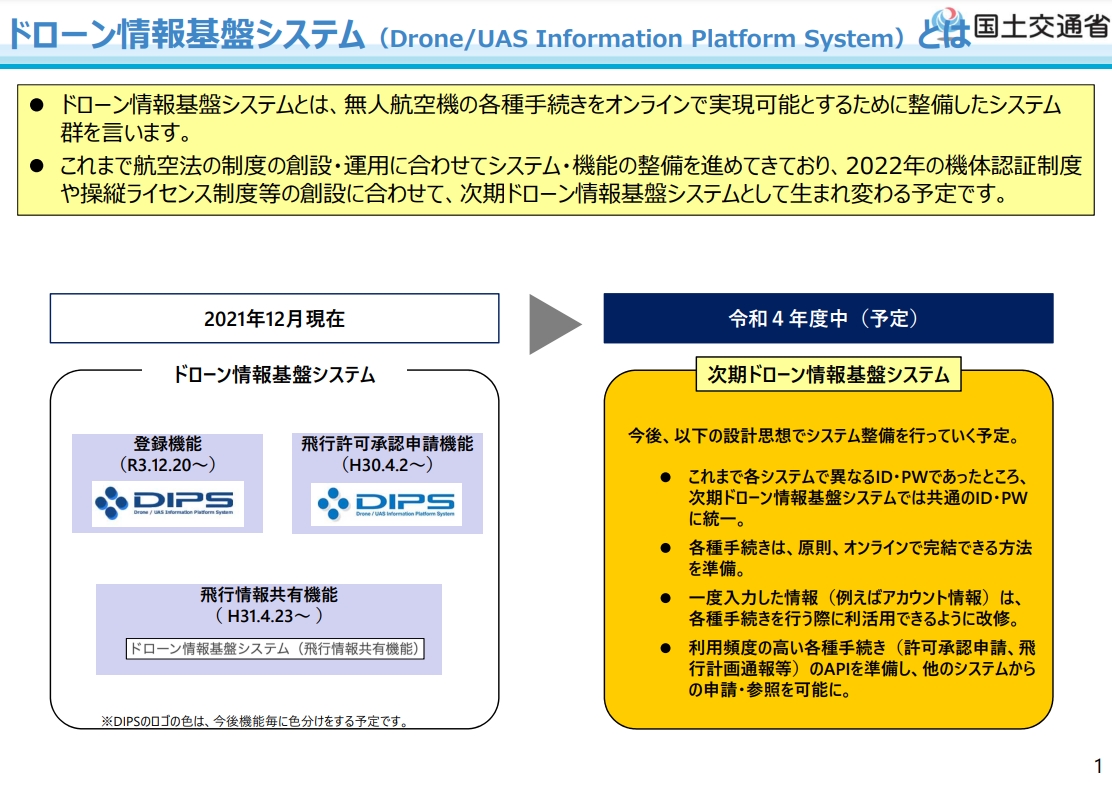Click the DIPS logo under 飛行許可承認申請機能
The image size is (1112, 788).
pyautogui.click(x=387, y=504)
